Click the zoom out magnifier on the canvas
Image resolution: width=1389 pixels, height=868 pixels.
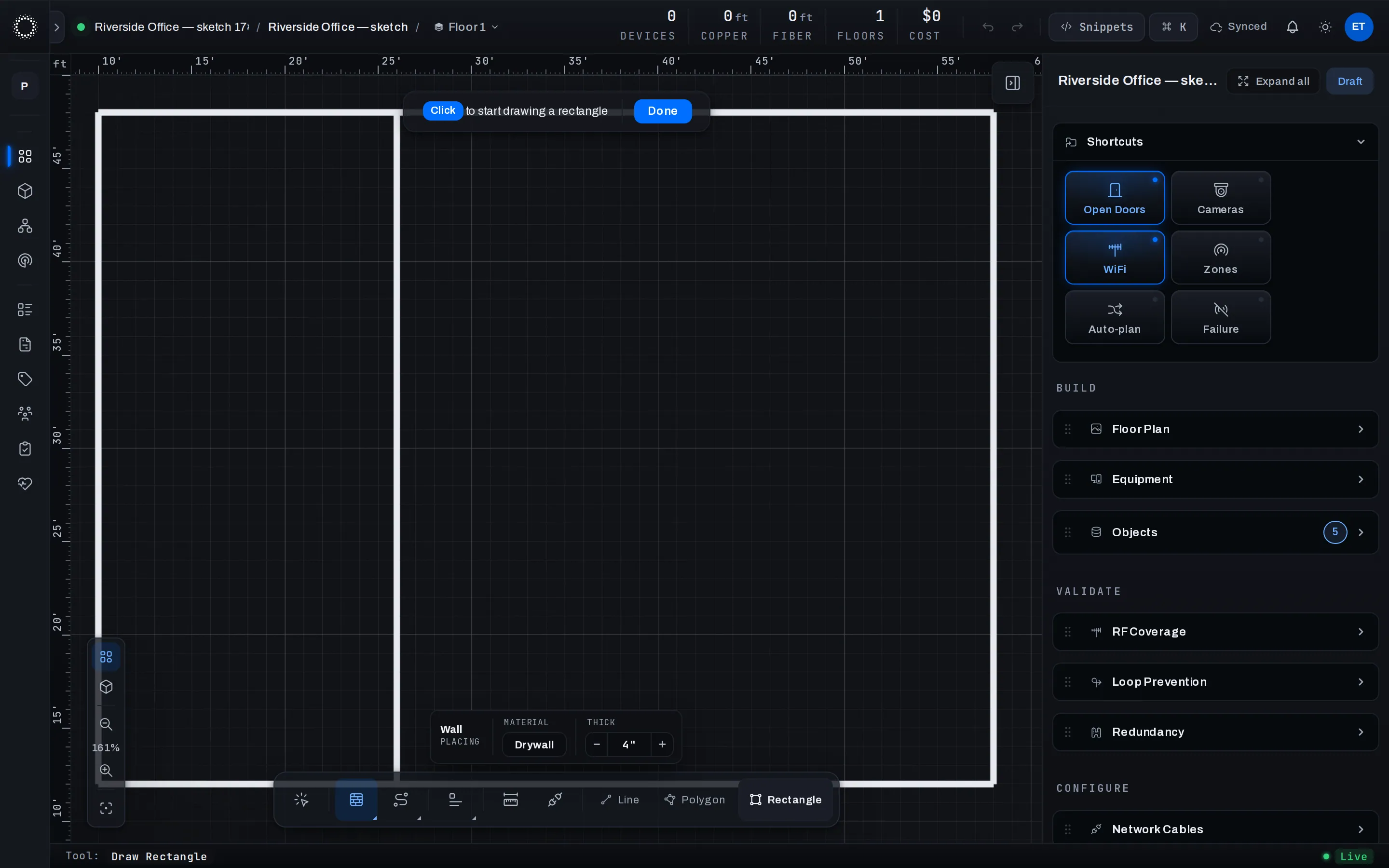[x=106, y=724]
